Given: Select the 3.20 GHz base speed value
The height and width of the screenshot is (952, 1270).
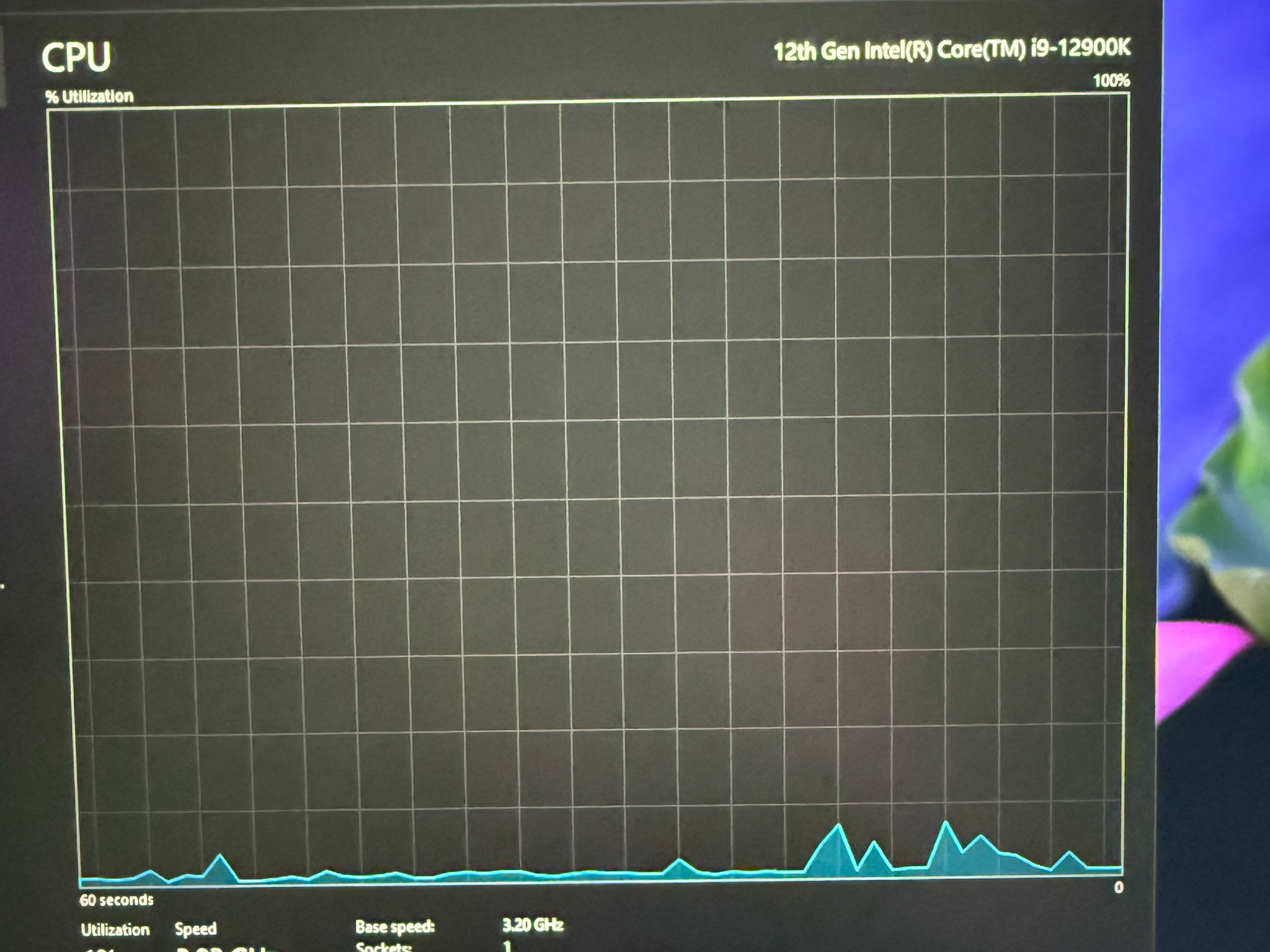Looking at the screenshot, I should (x=533, y=925).
